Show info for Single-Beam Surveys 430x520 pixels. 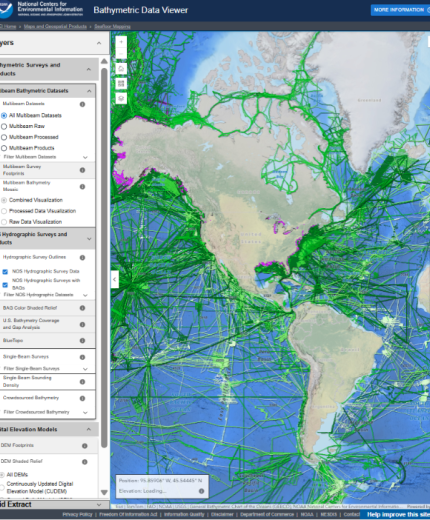tap(82, 357)
